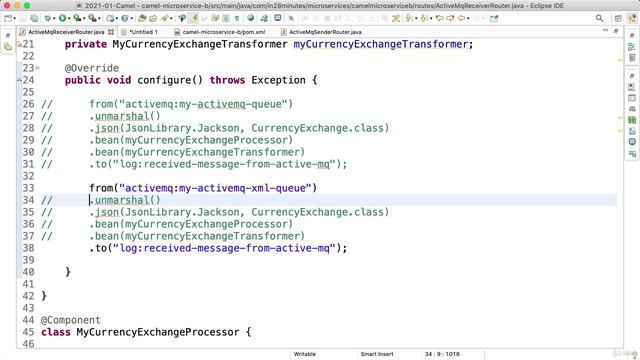Click the Run Last Tool (external tools) icon
Screen dimensions: 640x360
[93, 18]
